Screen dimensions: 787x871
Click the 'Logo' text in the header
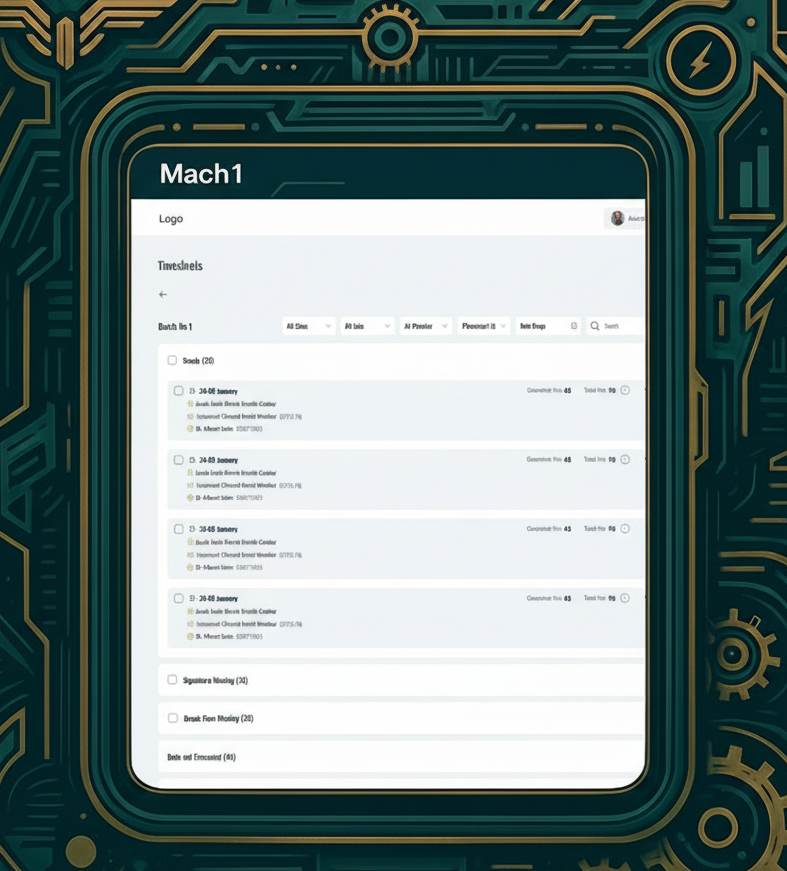171,219
